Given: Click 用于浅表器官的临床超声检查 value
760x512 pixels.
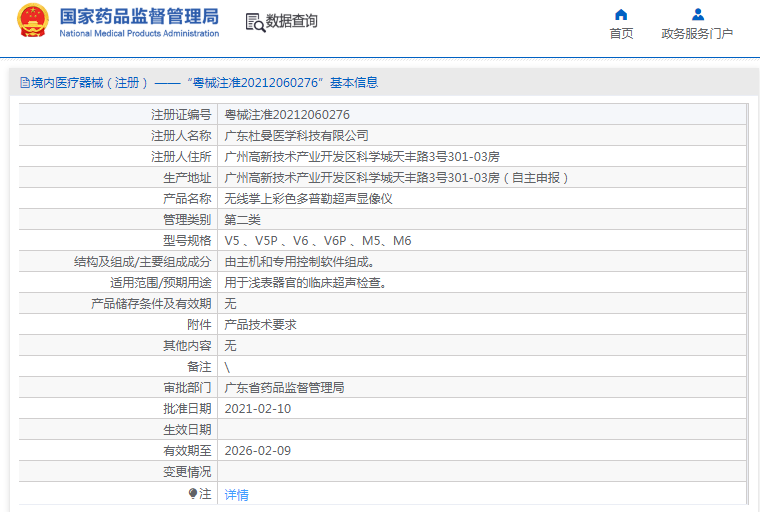Looking at the screenshot, I should [305, 283].
